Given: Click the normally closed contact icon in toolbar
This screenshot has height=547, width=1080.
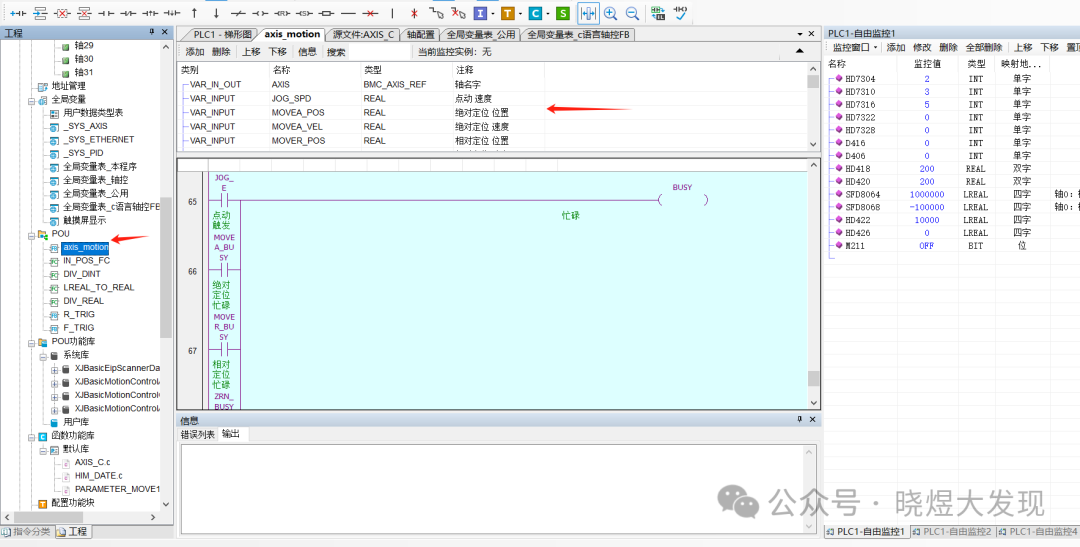Looking at the screenshot, I should pos(128,13).
